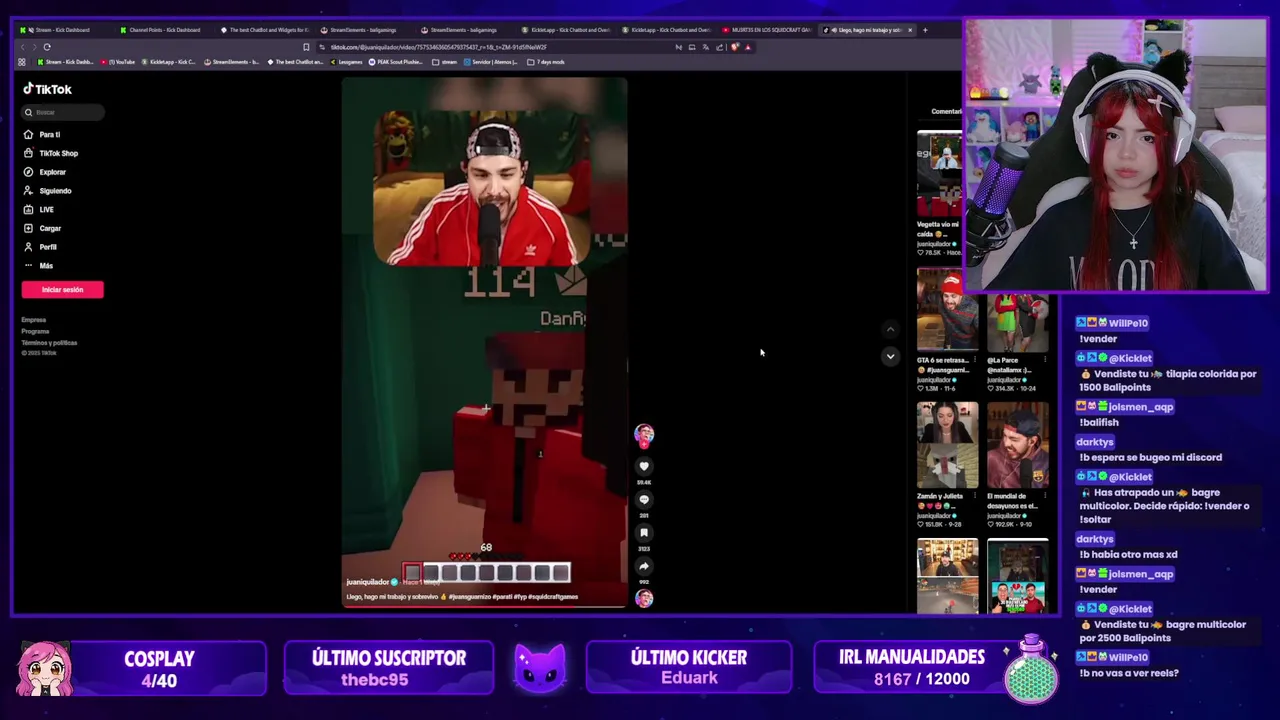Image resolution: width=1280 pixels, height=720 pixels.
Task: Open 'El mundial de desayunos' video thumbnail
Action: (1017, 445)
